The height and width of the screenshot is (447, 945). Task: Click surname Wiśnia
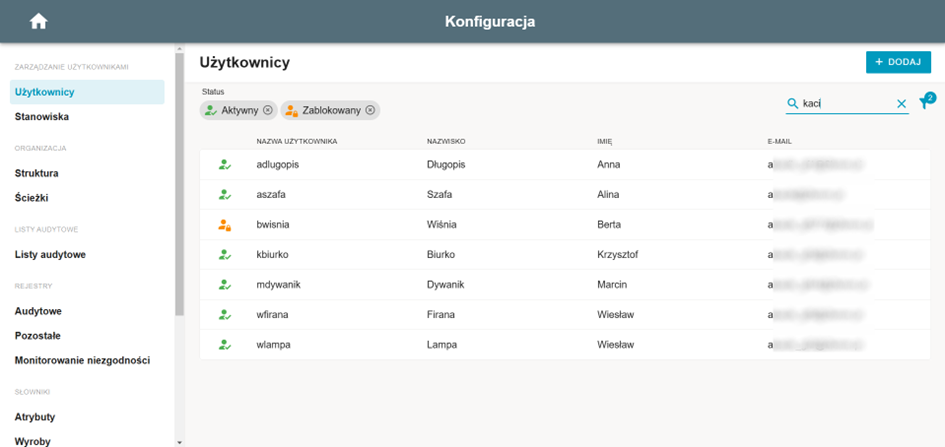click(441, 225)
